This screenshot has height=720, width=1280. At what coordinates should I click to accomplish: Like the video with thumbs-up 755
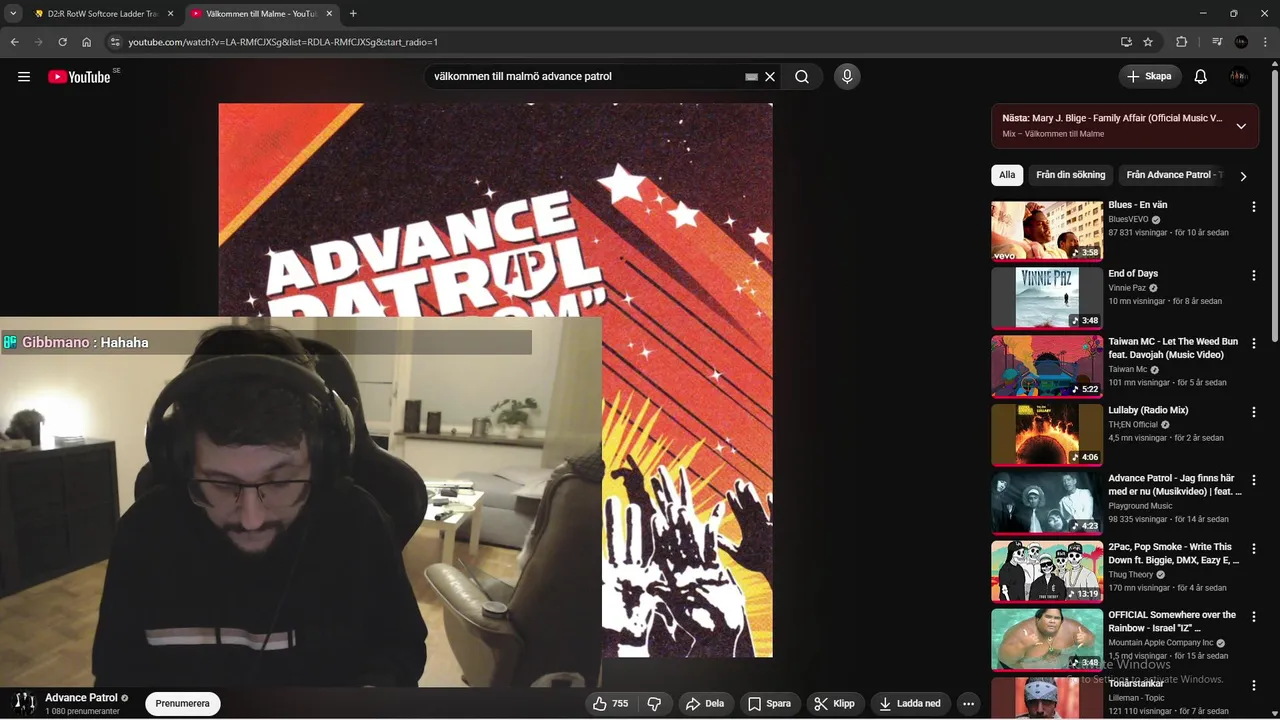(610, 704)
